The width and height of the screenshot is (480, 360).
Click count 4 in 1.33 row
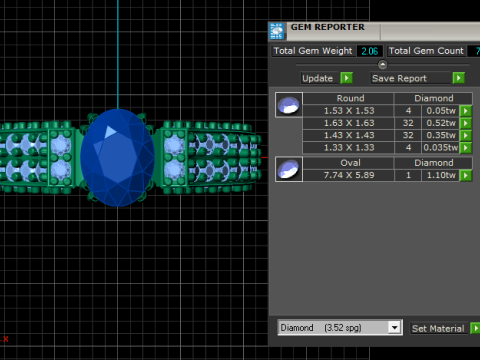tap(408, 148)
